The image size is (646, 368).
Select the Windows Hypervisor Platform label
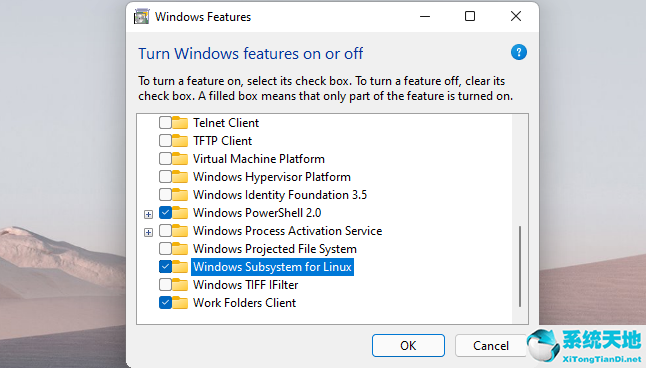pos(272,177)
